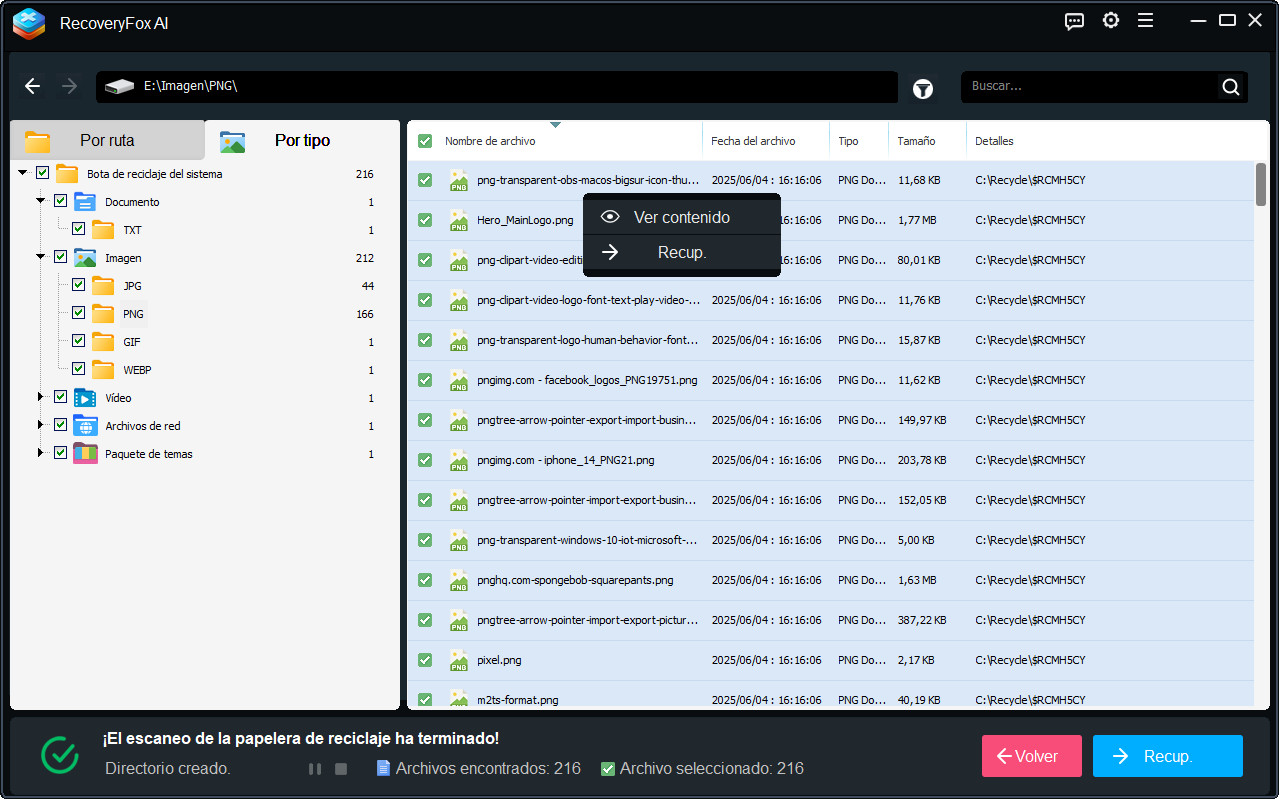1279x799 pixels.
Task: Open settings gear icon
Action: (x=1110, y=21)
